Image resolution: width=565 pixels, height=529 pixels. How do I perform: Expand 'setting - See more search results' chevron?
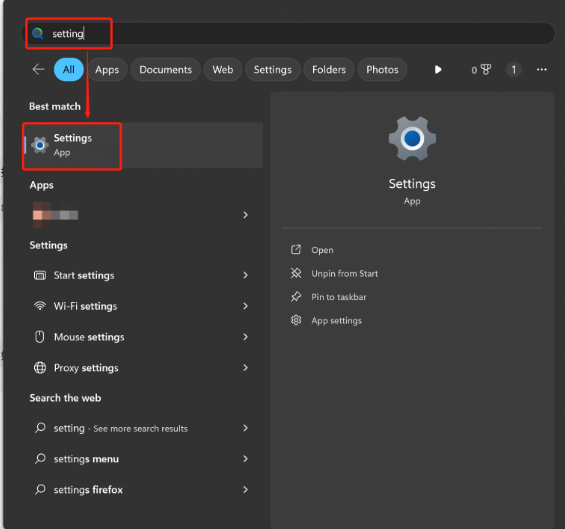click(x=245, y=428)
